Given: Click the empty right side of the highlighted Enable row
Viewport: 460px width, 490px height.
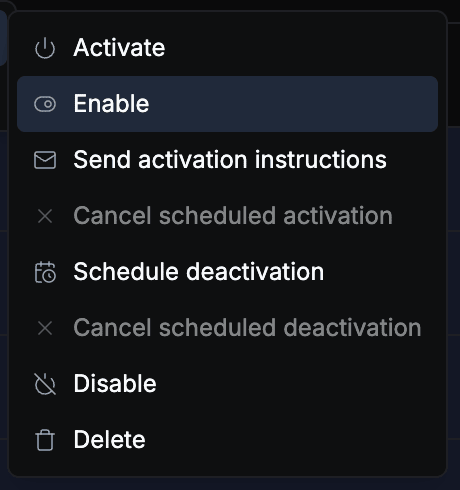Looking at the screenshot, I should [x=293, y=104].
